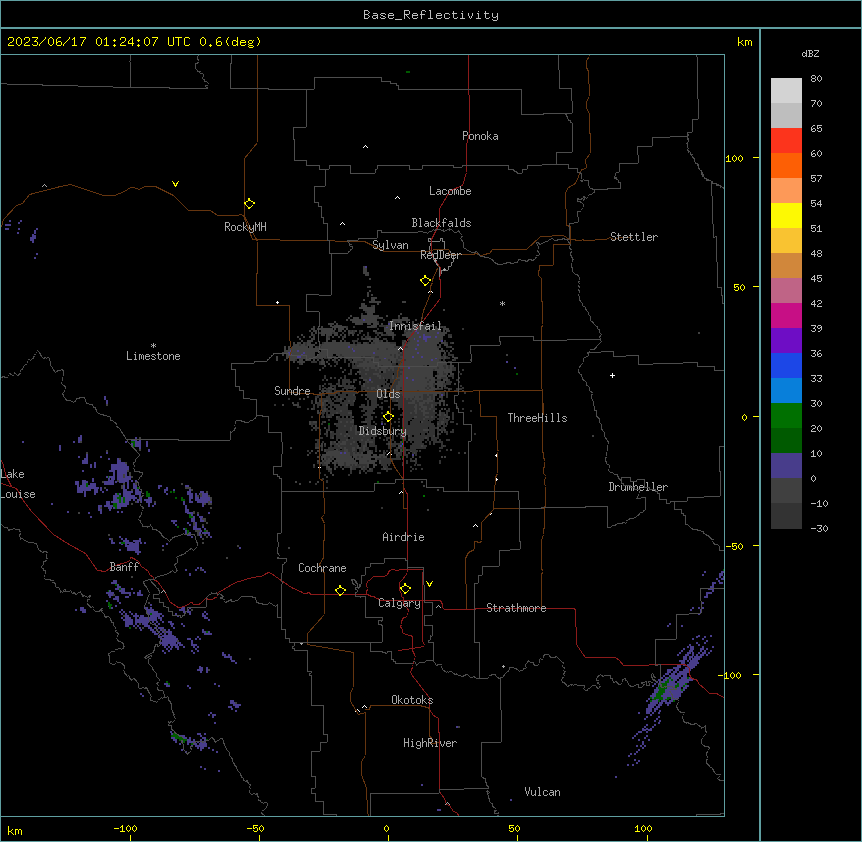Screen dimensions: 862x842
Task: Select the yellow diamond between Olds and Didsbury
Action: pyautogui.click(x=388, y=417)
